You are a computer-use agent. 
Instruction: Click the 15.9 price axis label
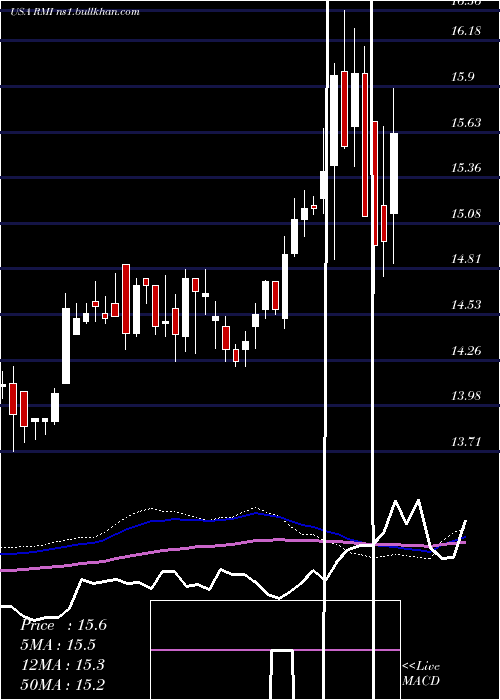[x=462, y=77]
